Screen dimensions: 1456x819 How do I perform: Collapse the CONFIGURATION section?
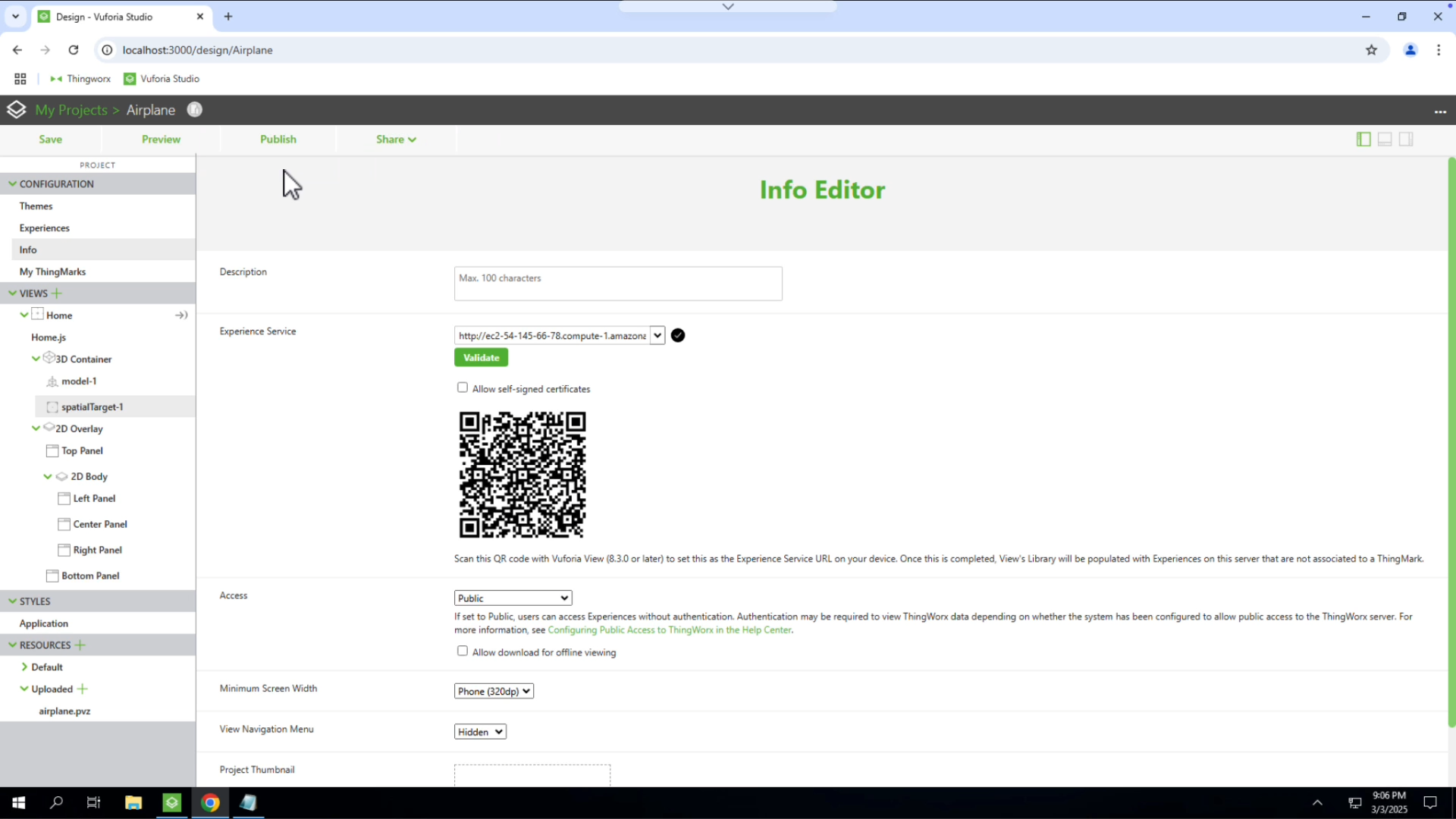13,184
